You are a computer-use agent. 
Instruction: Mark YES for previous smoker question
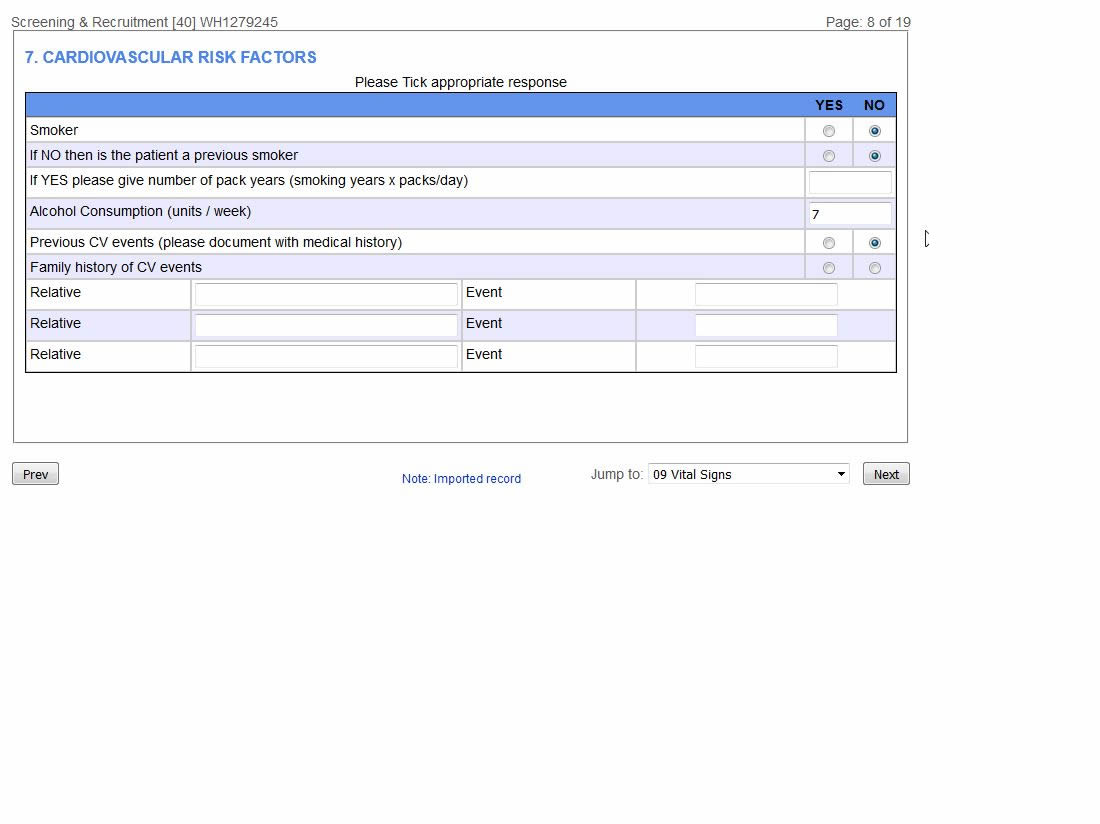tap(828, 155)
